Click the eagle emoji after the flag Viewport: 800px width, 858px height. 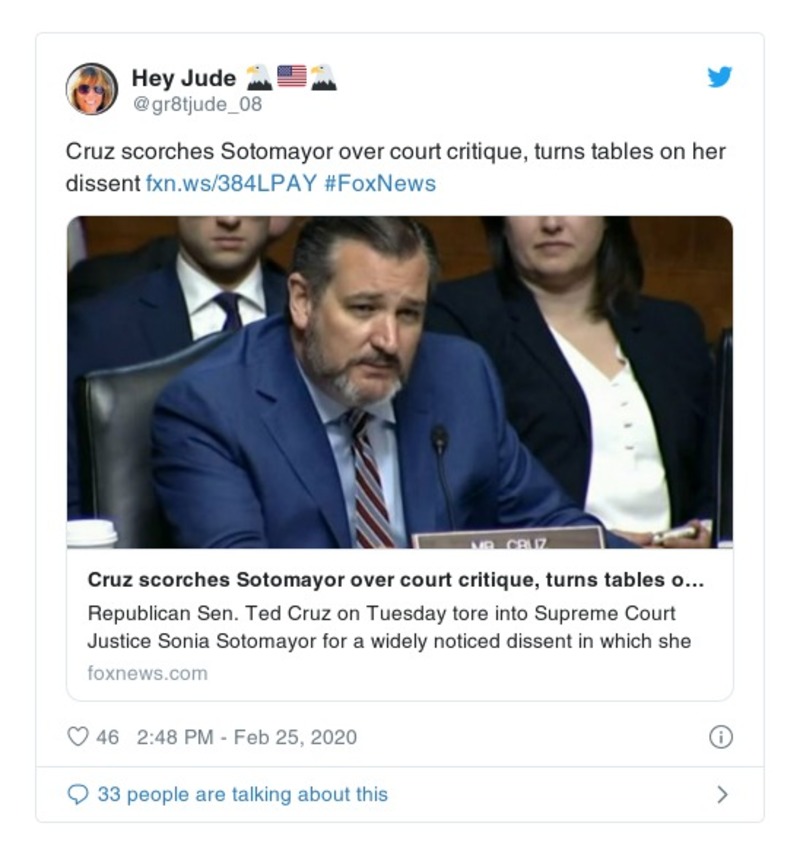point(323,76)
